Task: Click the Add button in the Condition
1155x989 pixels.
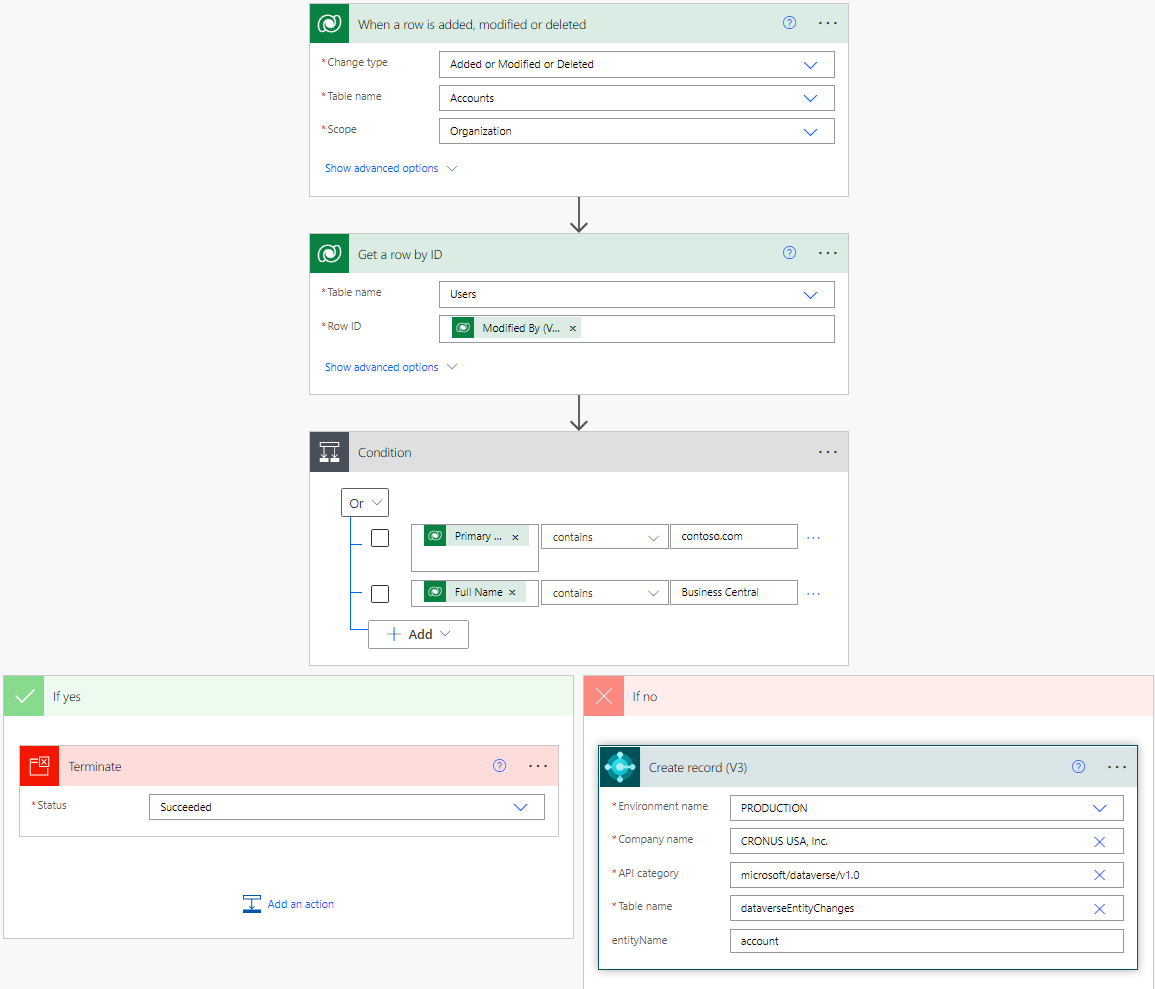Action: [418, 634]
